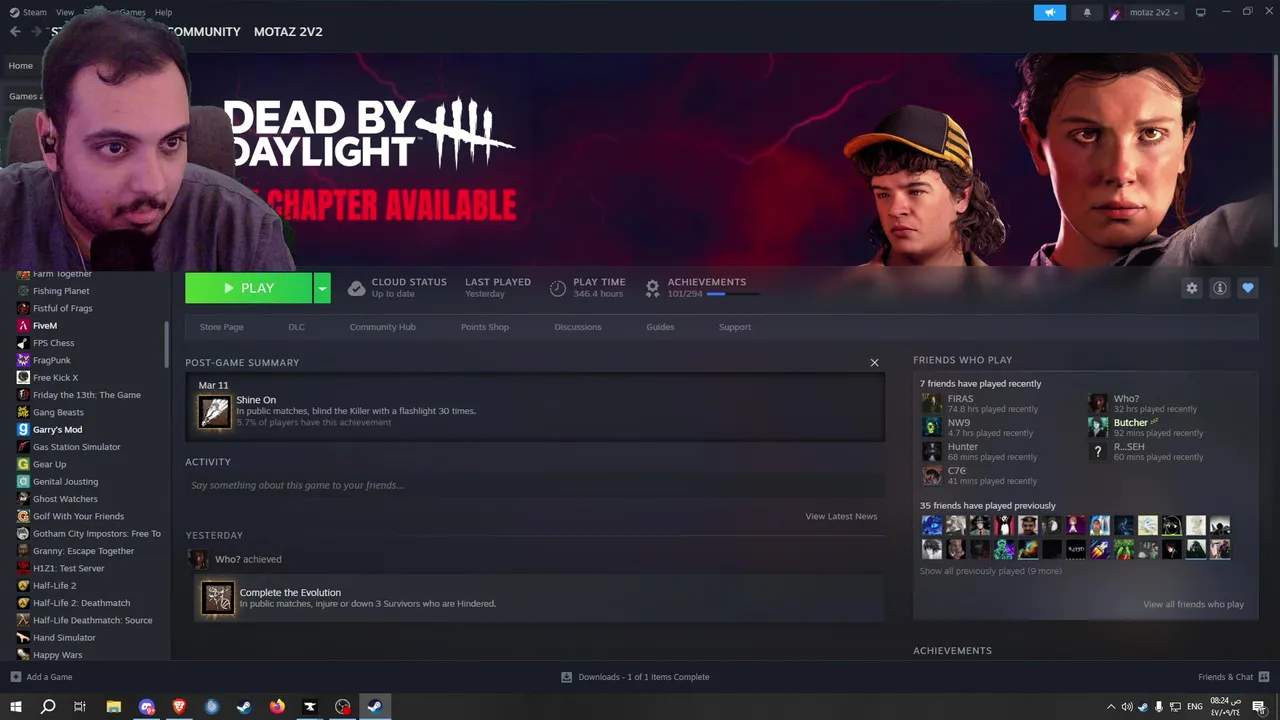Open the Steam menu
This screenshot has width=1280, height=720.
pos(29,12)
